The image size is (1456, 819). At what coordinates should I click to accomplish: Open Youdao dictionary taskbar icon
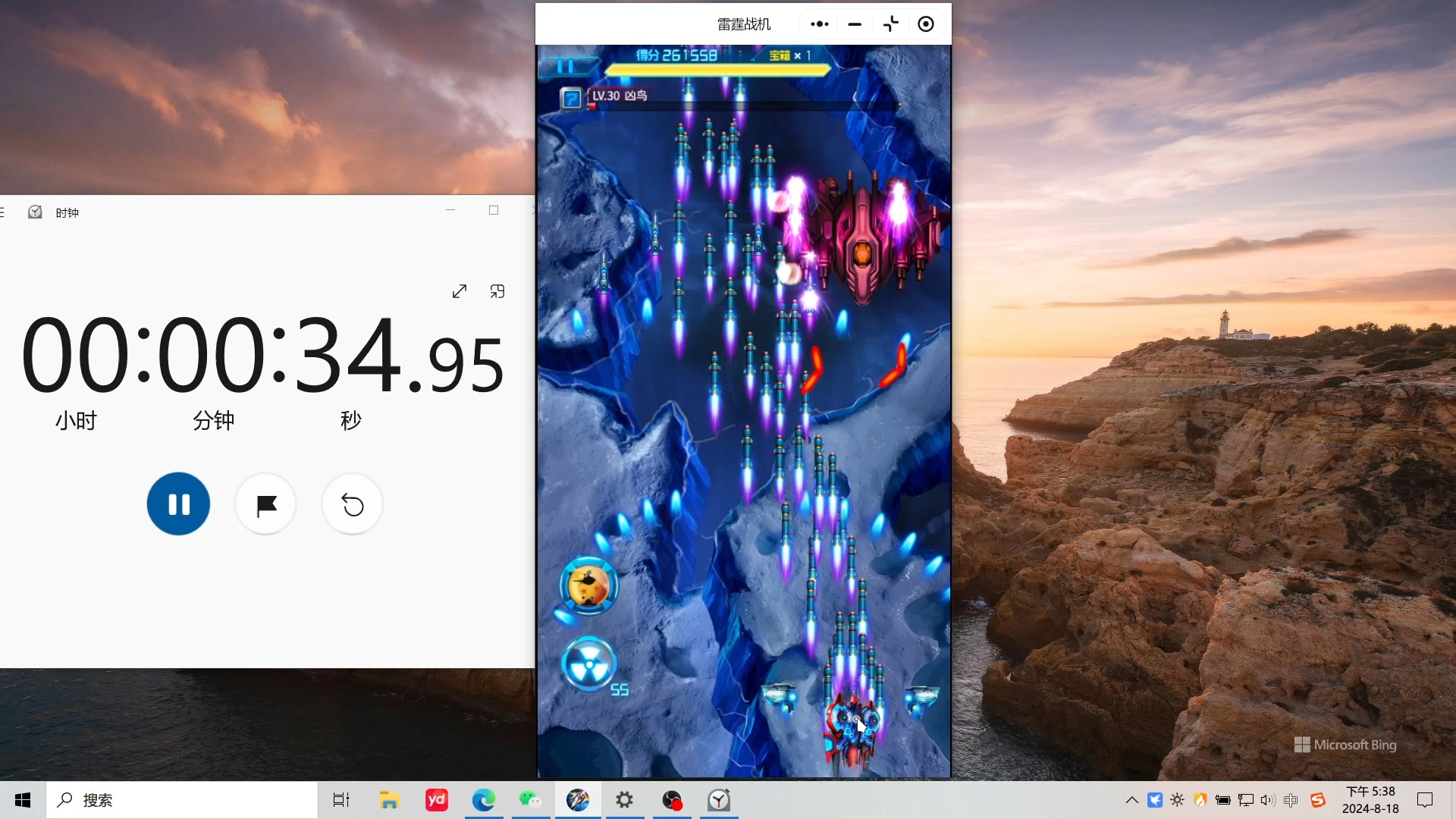pos(437,800)
